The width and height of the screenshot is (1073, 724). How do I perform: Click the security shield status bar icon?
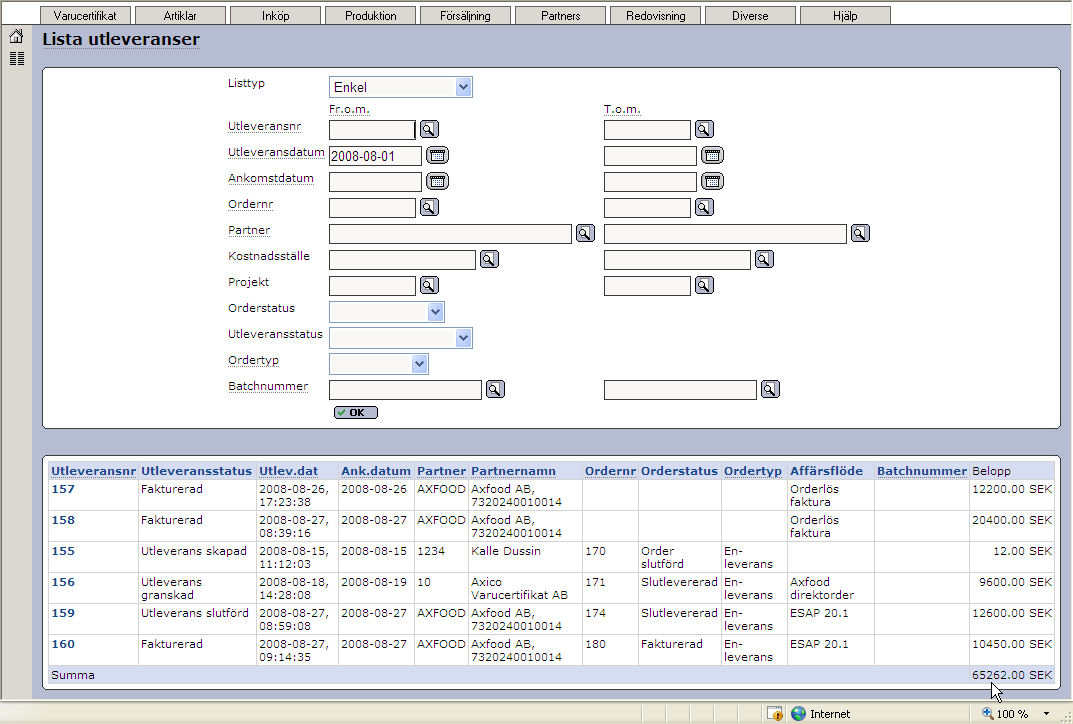click(x=775, y=714)
